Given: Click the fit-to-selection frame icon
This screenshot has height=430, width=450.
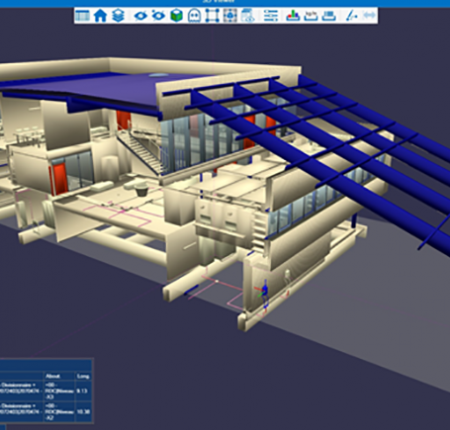Looking at the screenshot, I should pos(230,15).
